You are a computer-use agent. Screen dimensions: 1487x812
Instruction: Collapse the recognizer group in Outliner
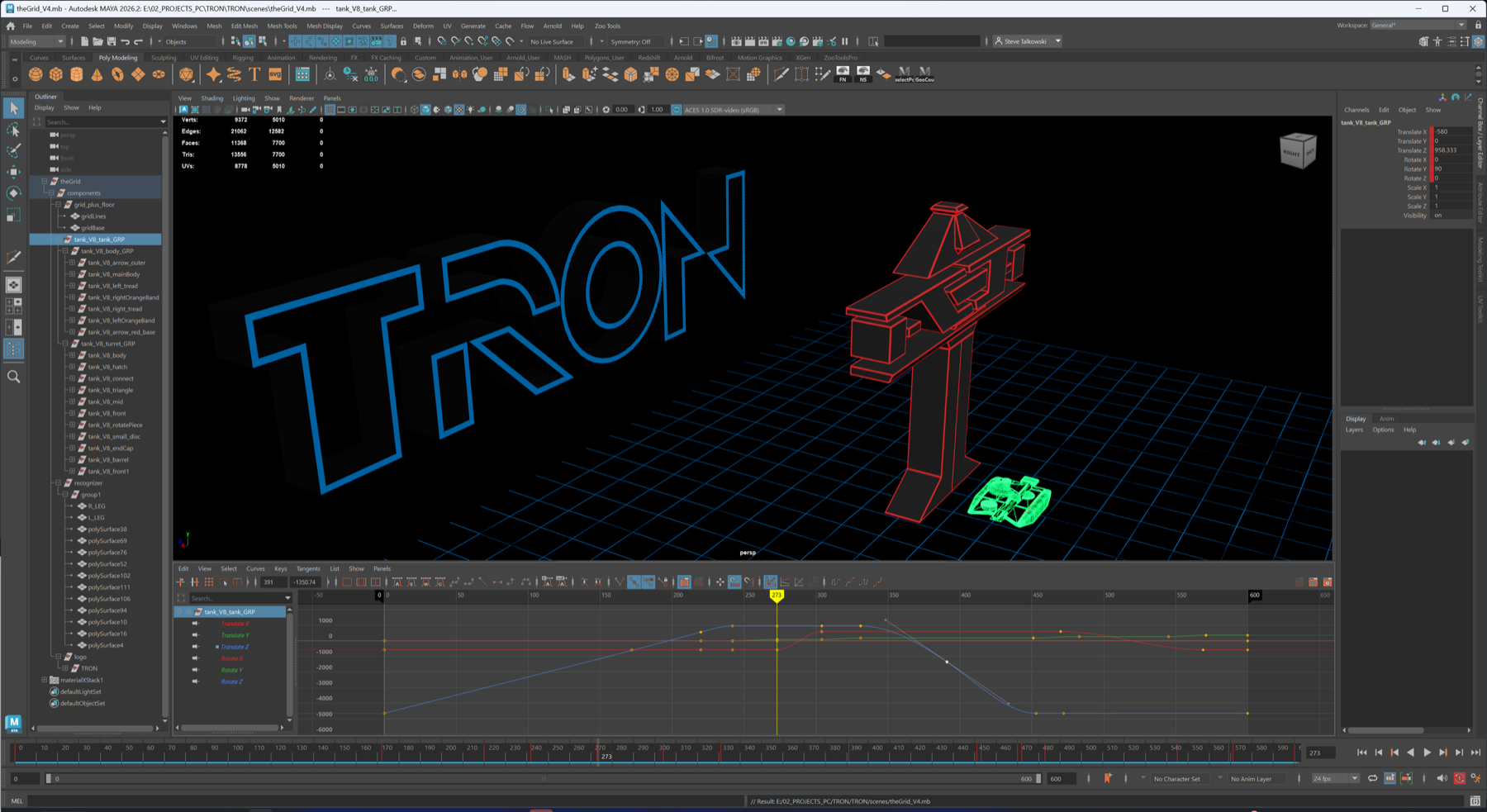(x=59, y=483)
